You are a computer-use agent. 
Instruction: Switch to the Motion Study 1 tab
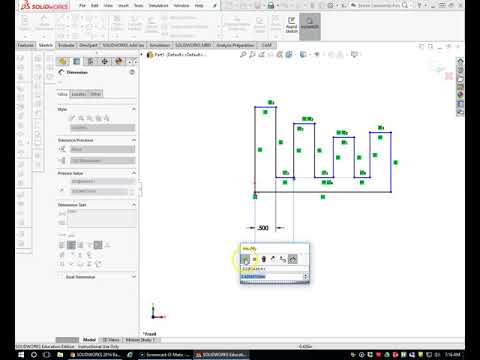click(140, 340)
